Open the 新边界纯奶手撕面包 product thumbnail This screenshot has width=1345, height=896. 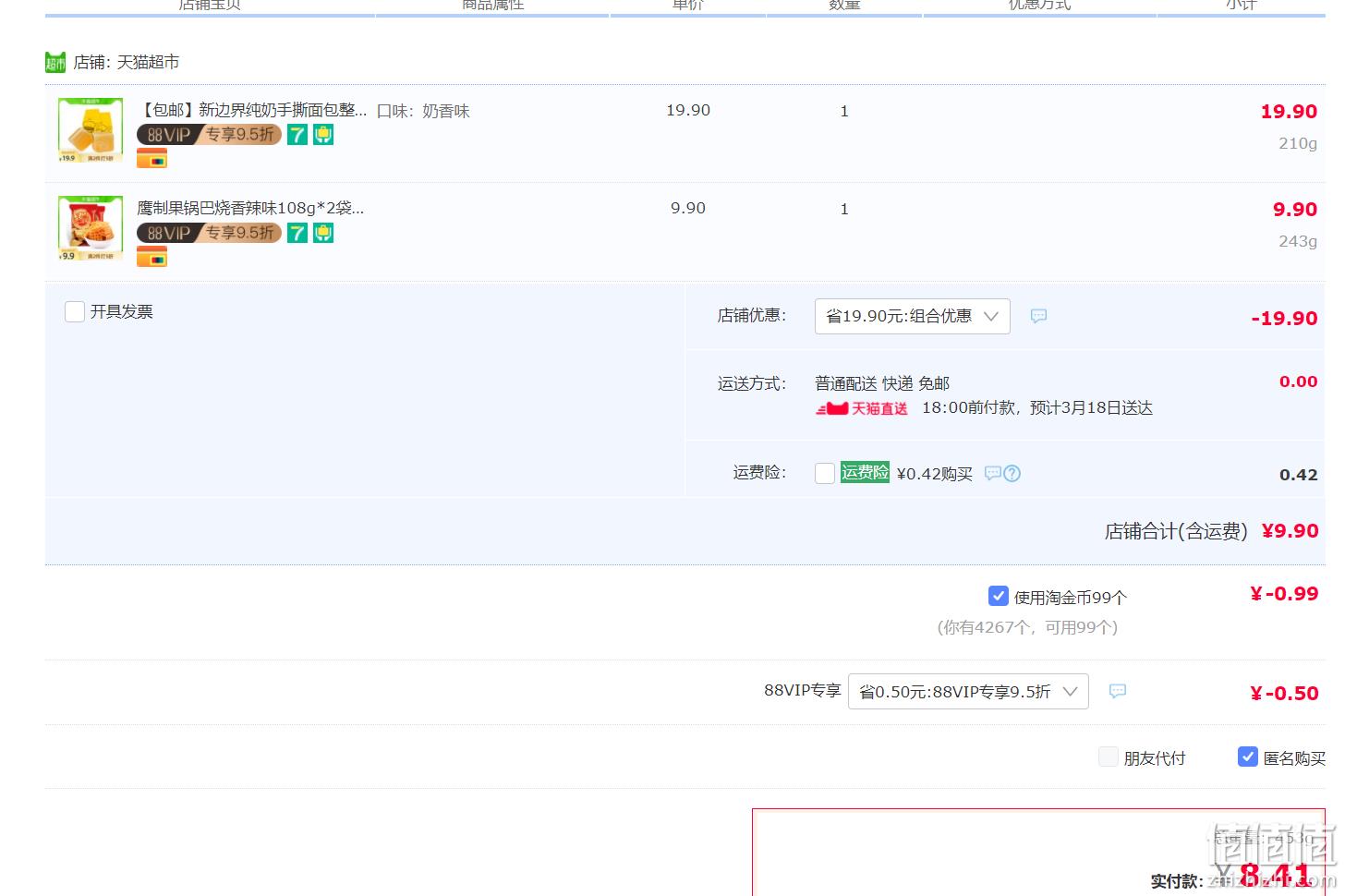[91, 130]
